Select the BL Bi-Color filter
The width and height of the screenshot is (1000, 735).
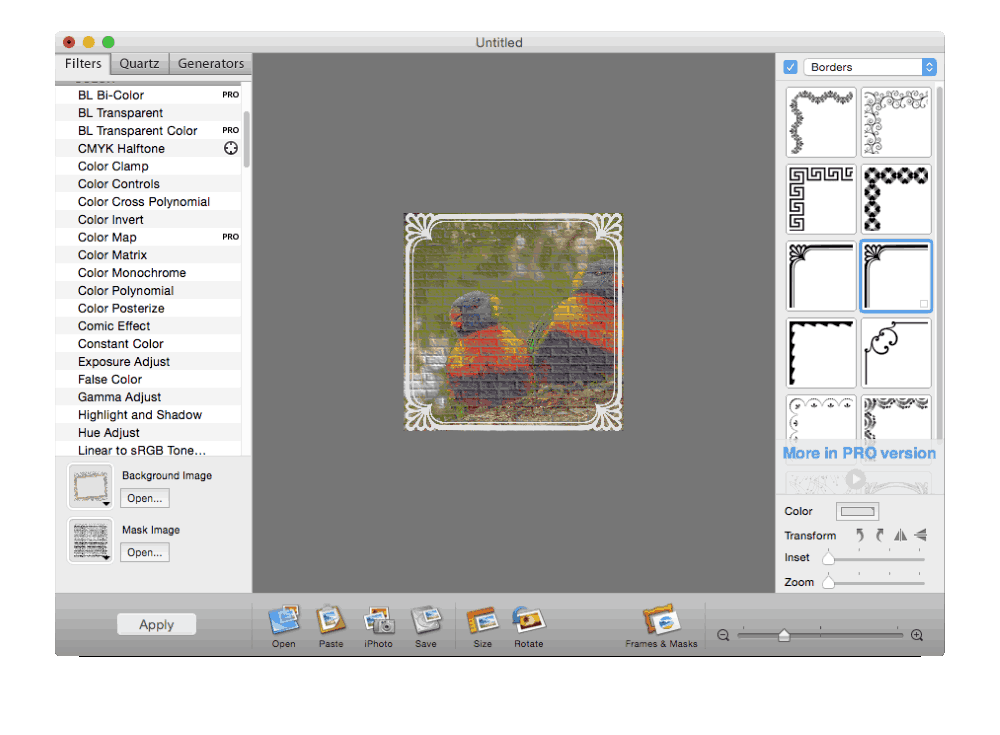[x=148, y=95]
